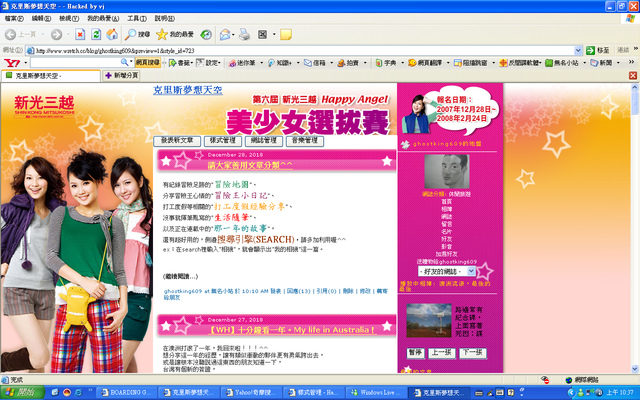The width and height of the screenshot is (640, 400).
Task: Refresh the page with green arrows icon
Action: pyautogui.click(x=96, y=35)
